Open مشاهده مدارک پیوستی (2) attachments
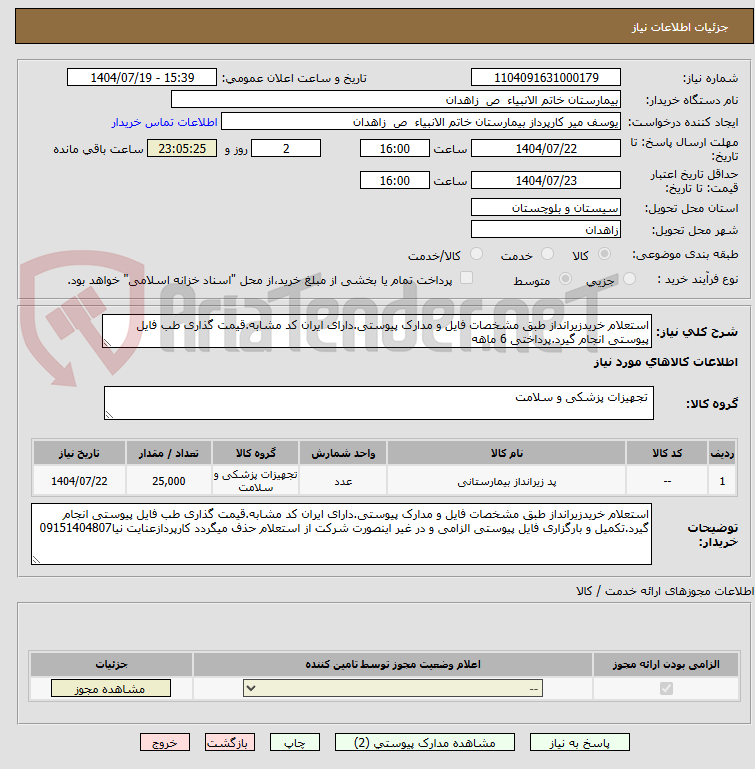This screenshot has height=769, width=755. 425,743
